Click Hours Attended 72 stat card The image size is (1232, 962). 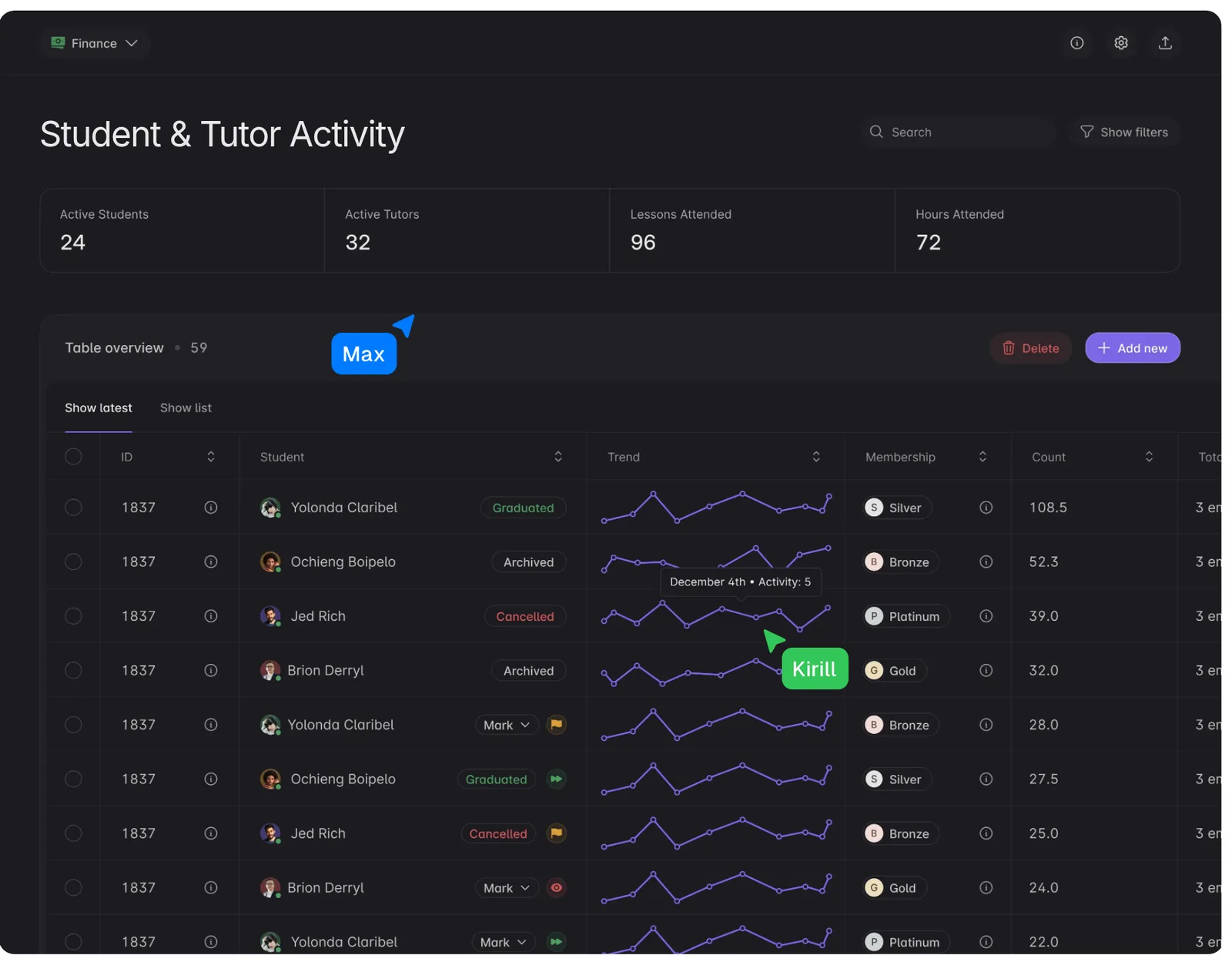[x=1037, y=230]
